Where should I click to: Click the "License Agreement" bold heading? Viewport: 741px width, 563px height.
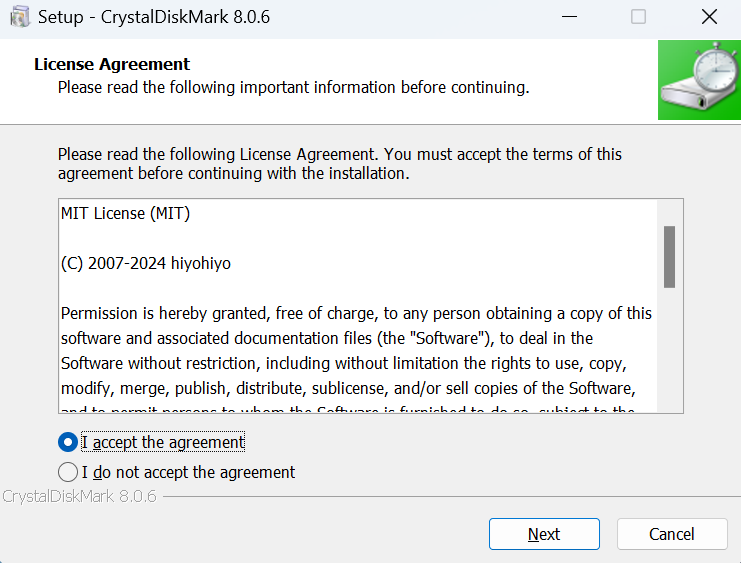[112, 64]
